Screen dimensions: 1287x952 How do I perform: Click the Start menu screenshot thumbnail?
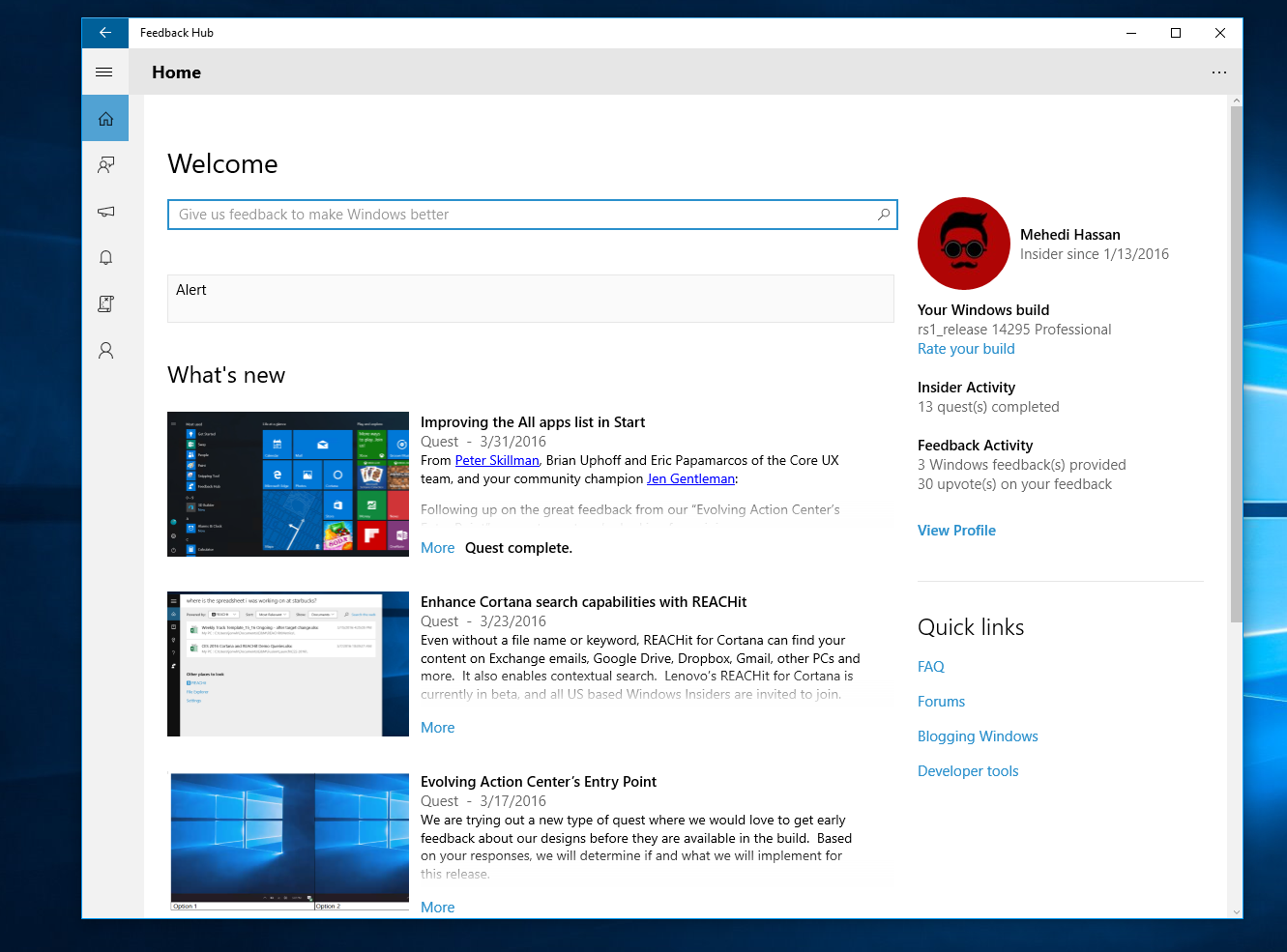(288, 484)
